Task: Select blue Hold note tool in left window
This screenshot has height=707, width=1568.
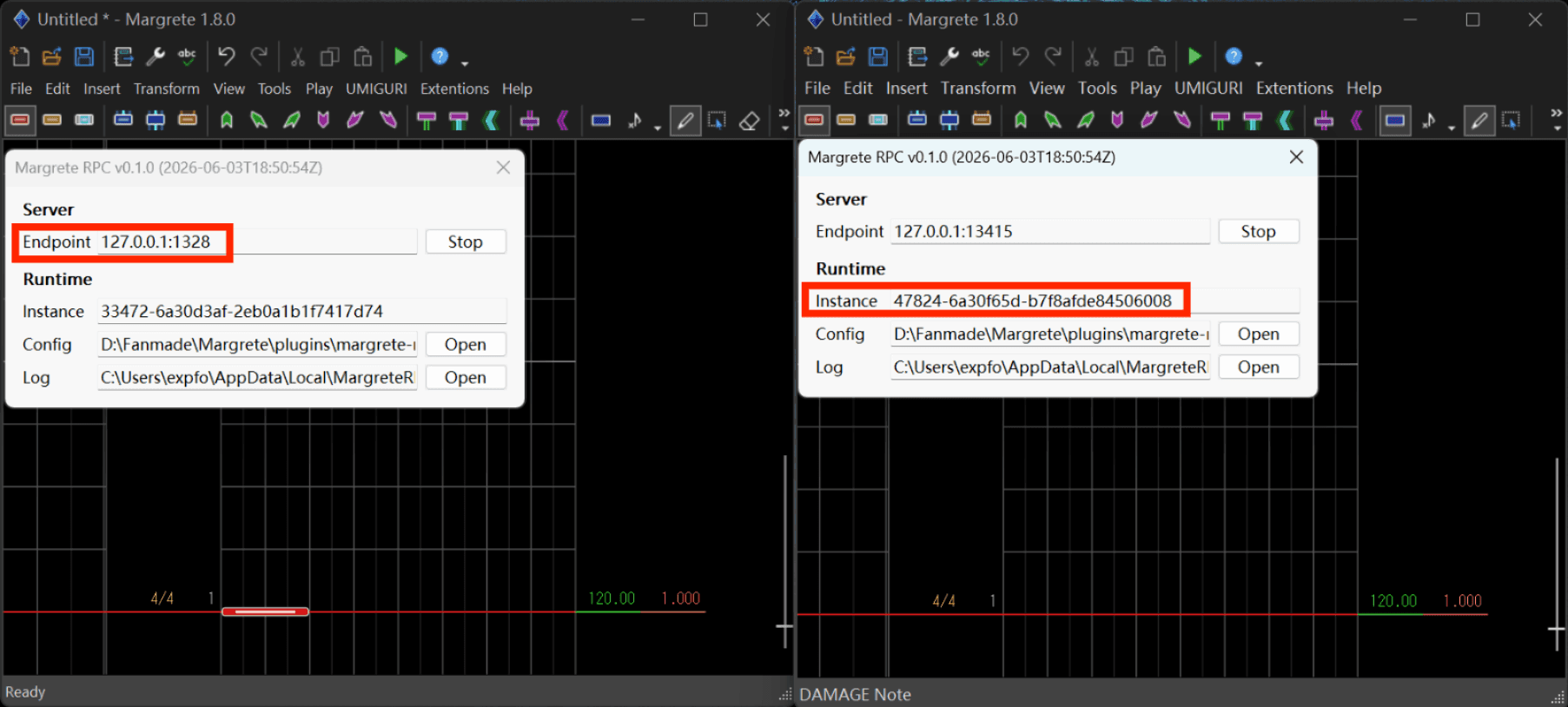Action: tap(123, 120)
